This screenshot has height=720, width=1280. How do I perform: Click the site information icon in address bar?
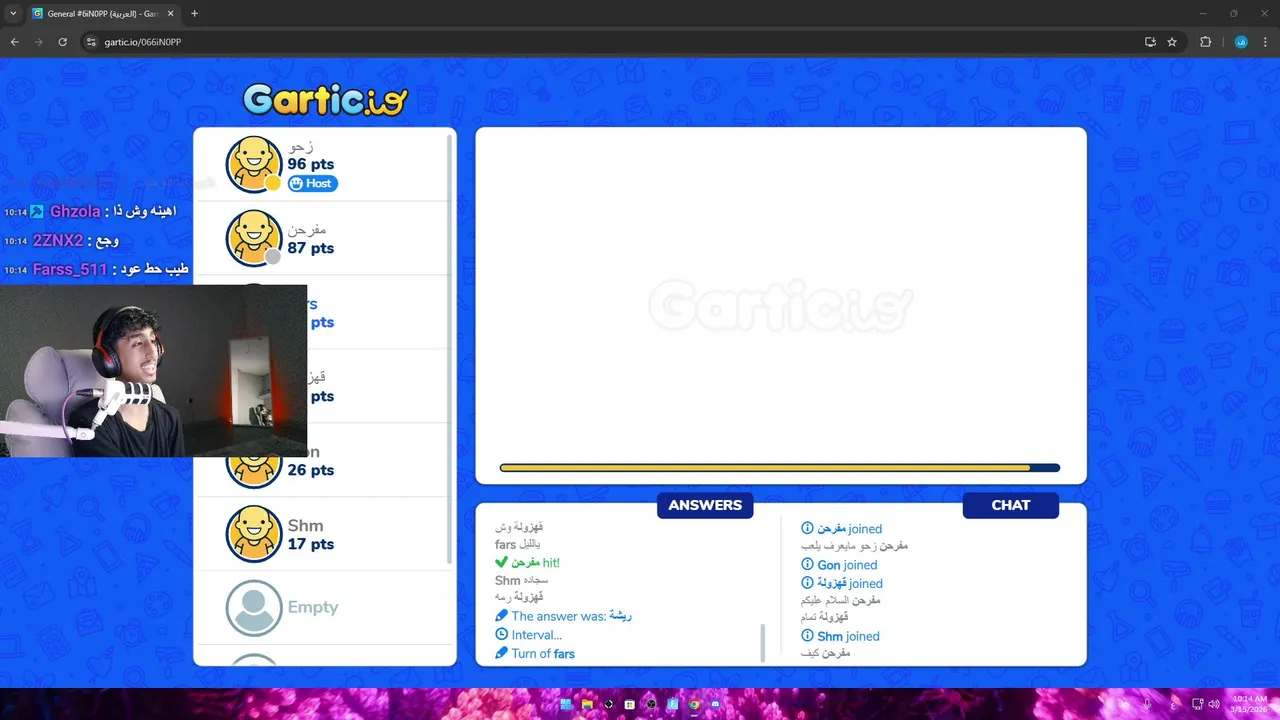[x=91, y=42]
